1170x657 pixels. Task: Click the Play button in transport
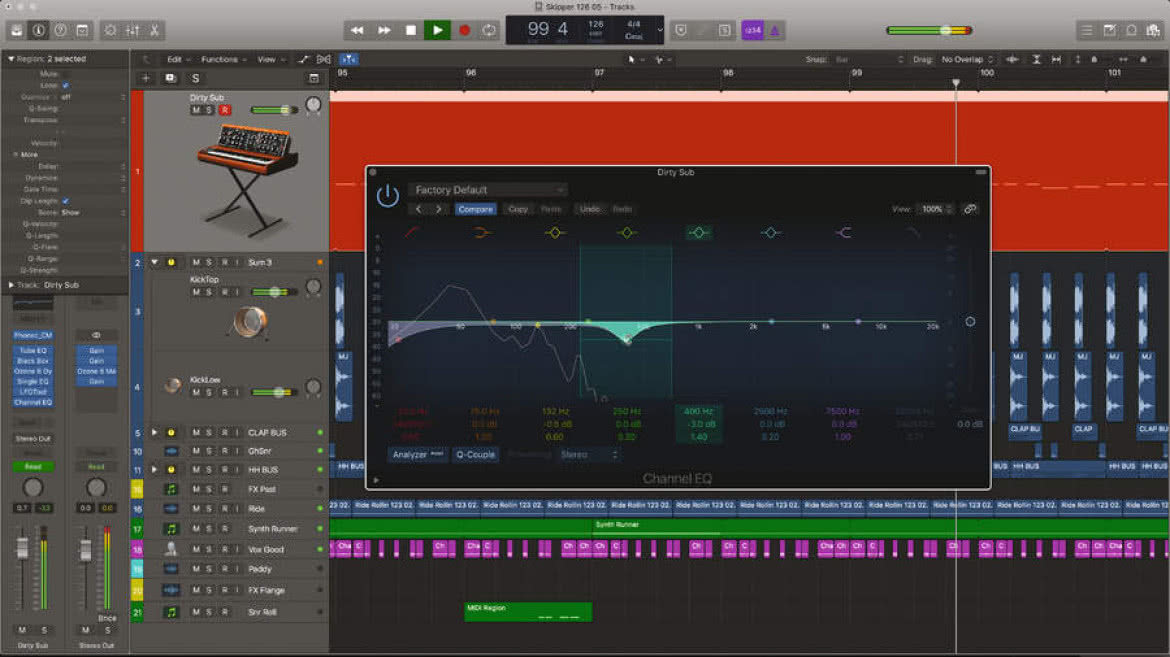(437, 31)
